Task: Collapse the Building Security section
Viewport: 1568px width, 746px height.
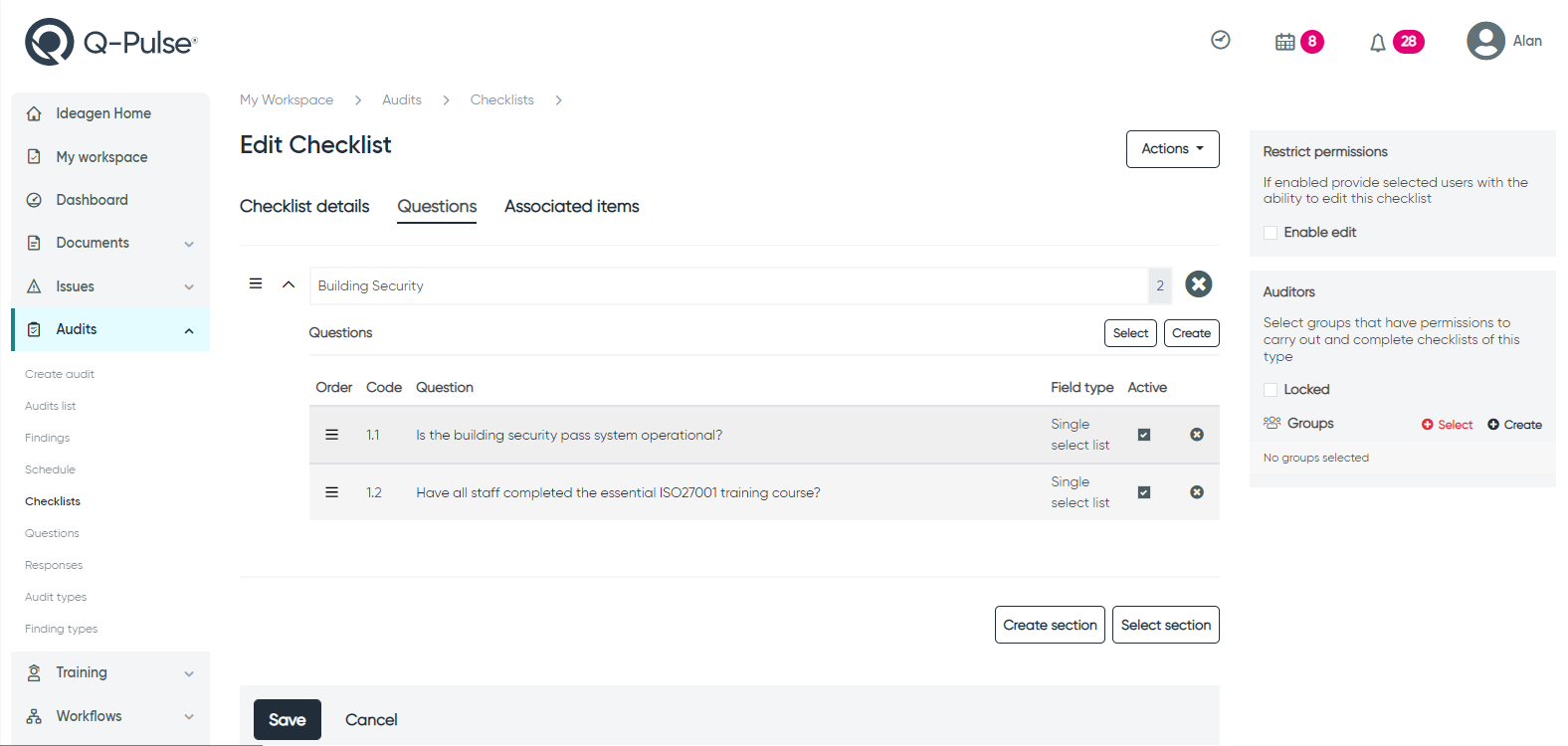Action: [x=289, y=284]
